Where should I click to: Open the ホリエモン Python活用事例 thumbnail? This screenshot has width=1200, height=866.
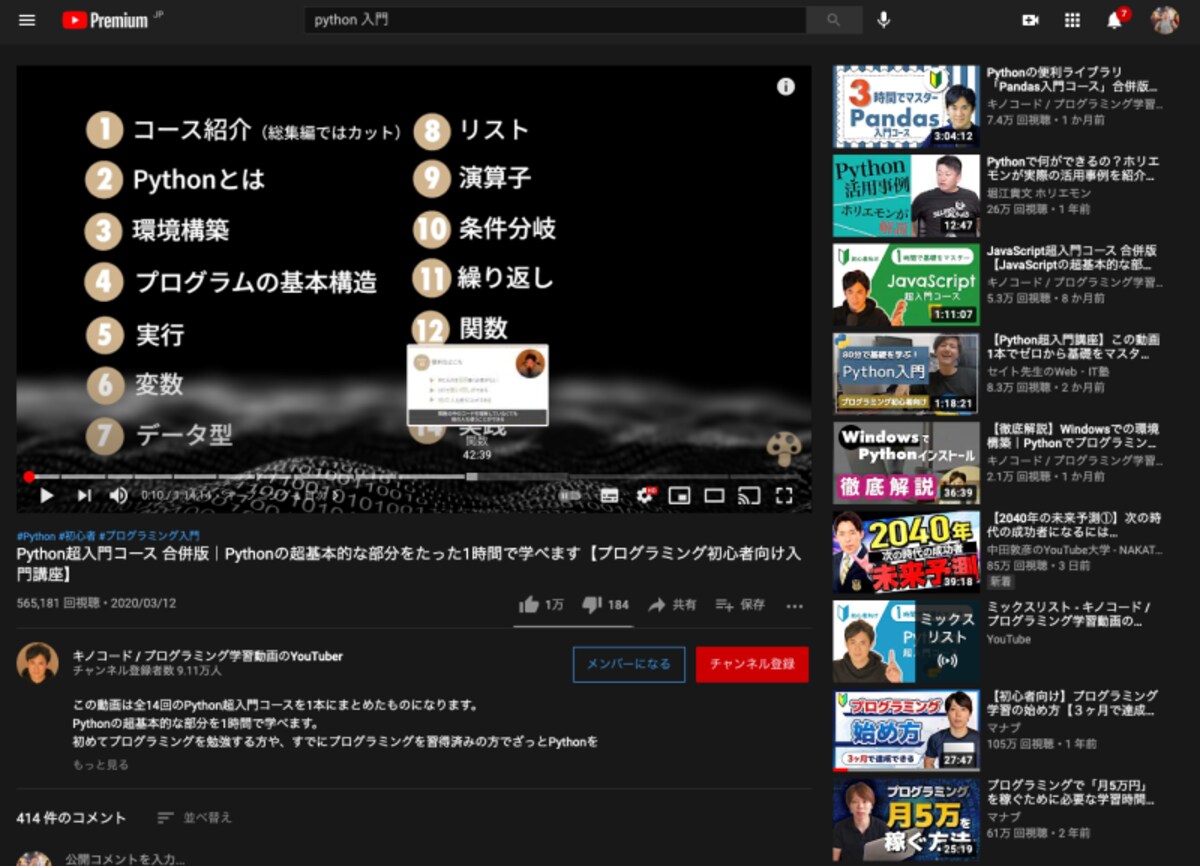tap(906, 195)
